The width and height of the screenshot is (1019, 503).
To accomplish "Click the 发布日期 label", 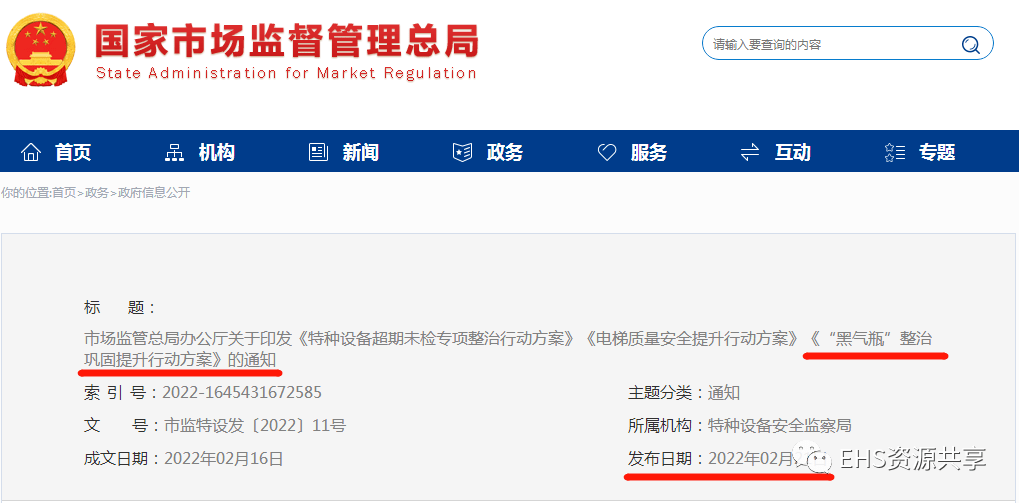I will tap(666, 458).
